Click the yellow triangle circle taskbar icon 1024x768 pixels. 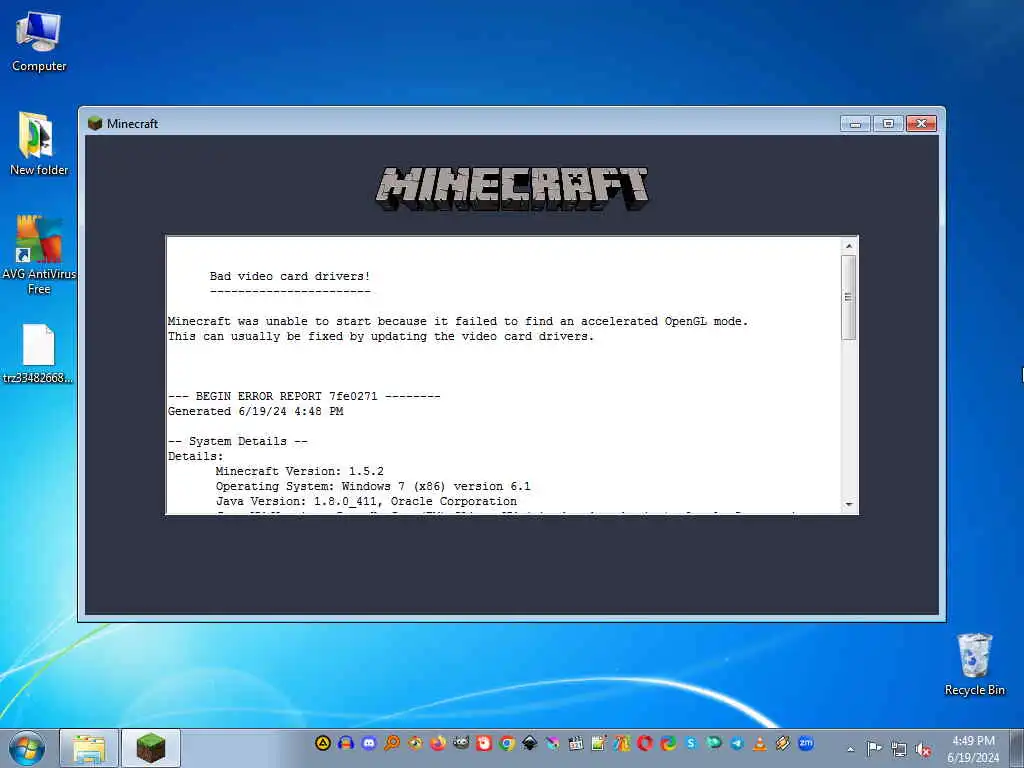323,743
